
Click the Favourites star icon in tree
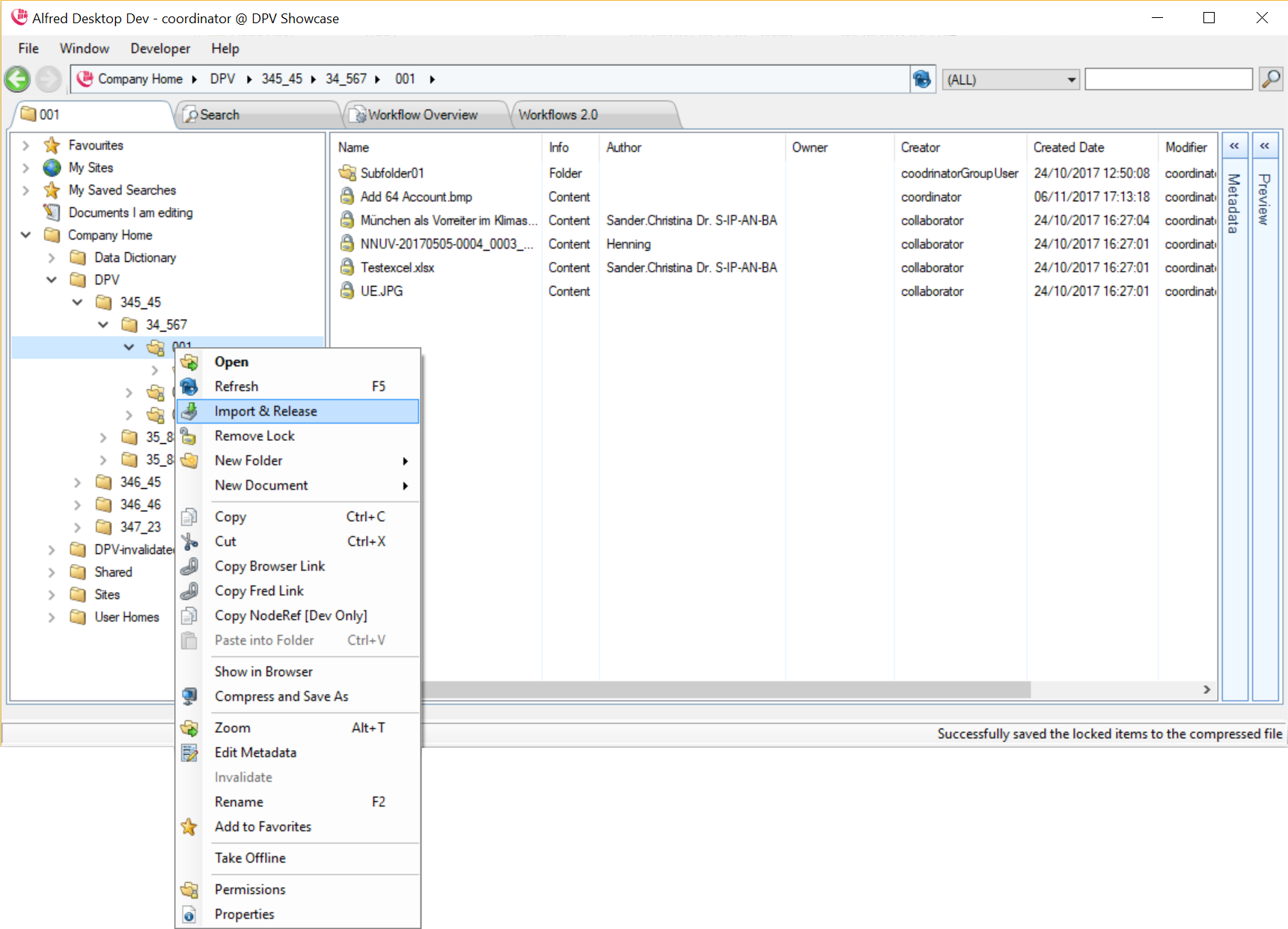(52, 145)
